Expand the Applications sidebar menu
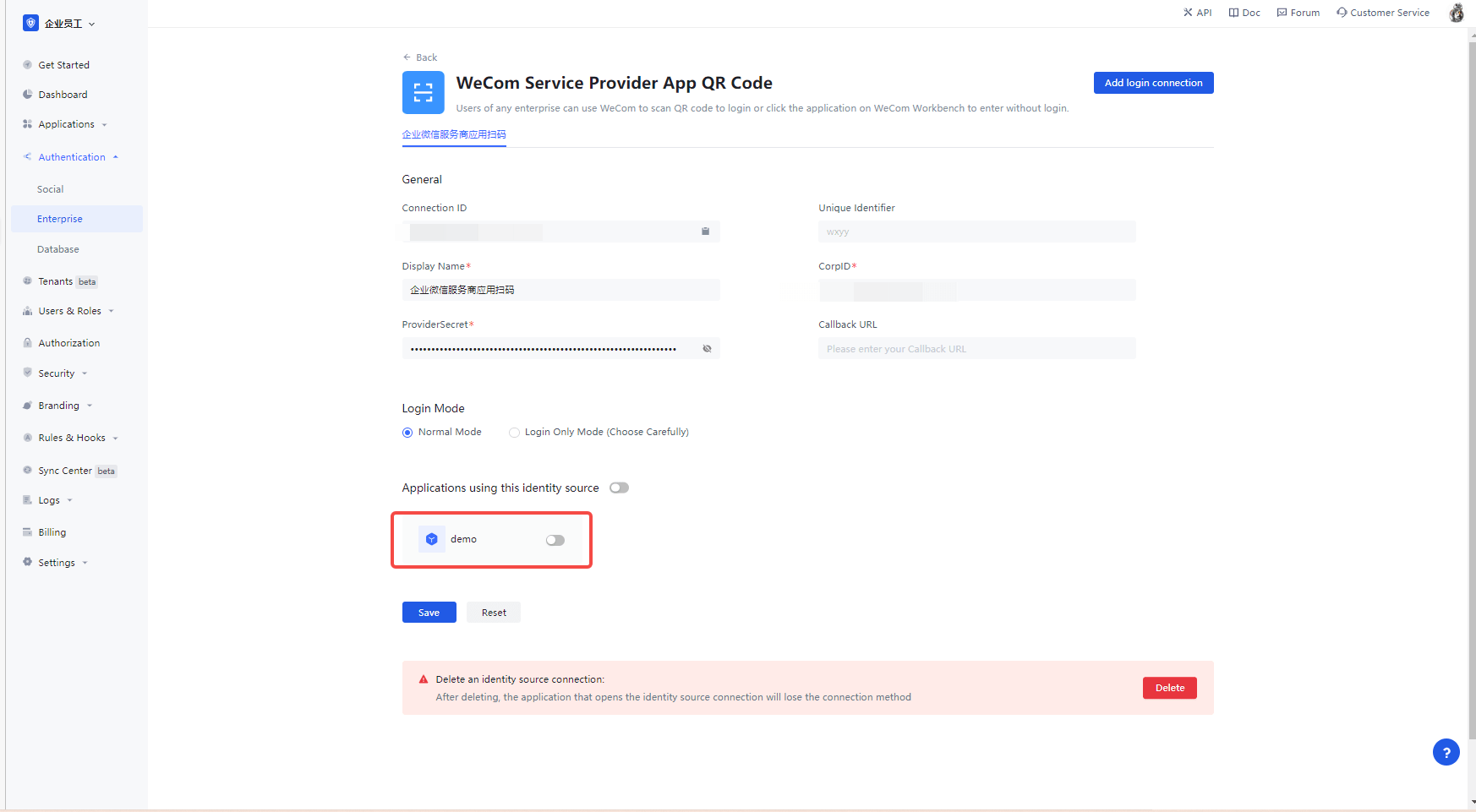This screenshot has width=1476, height=812. pyautogui.click(x=66, y=124)
